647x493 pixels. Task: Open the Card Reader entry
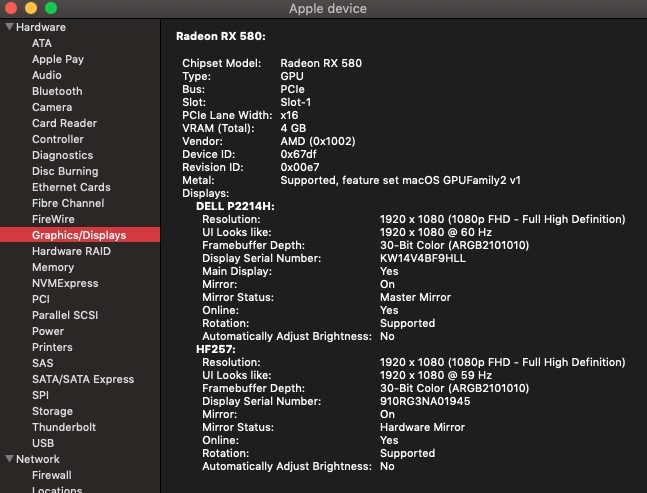(64, 123)
